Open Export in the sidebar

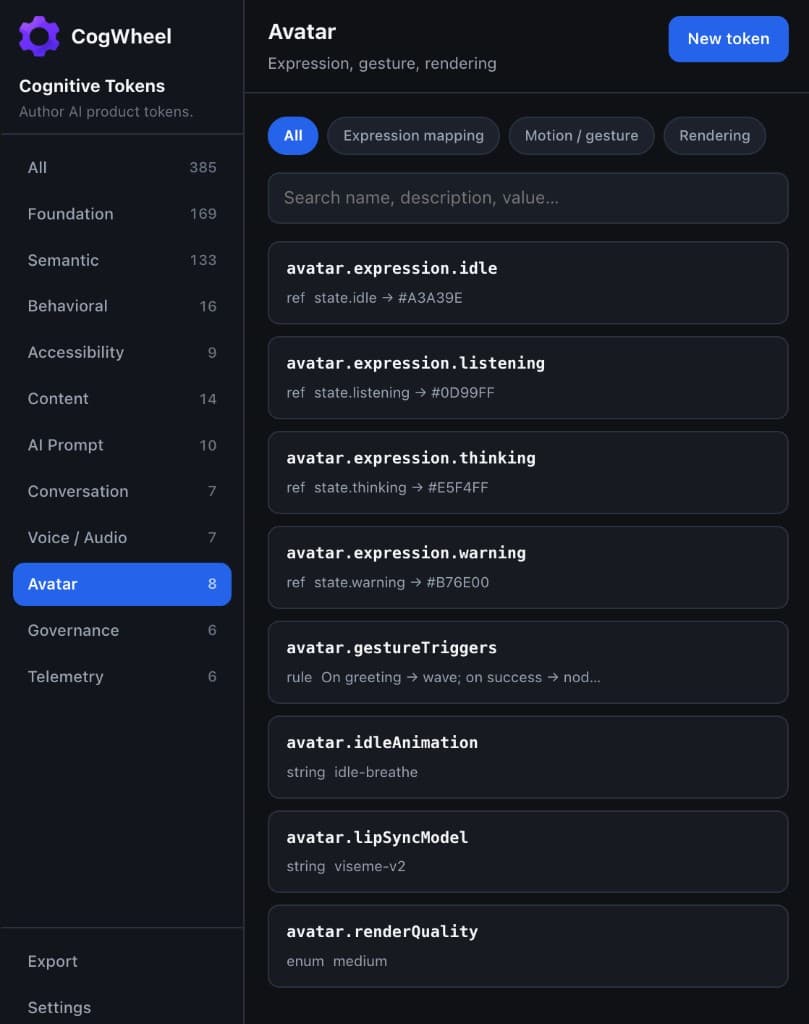pos(122,962)
